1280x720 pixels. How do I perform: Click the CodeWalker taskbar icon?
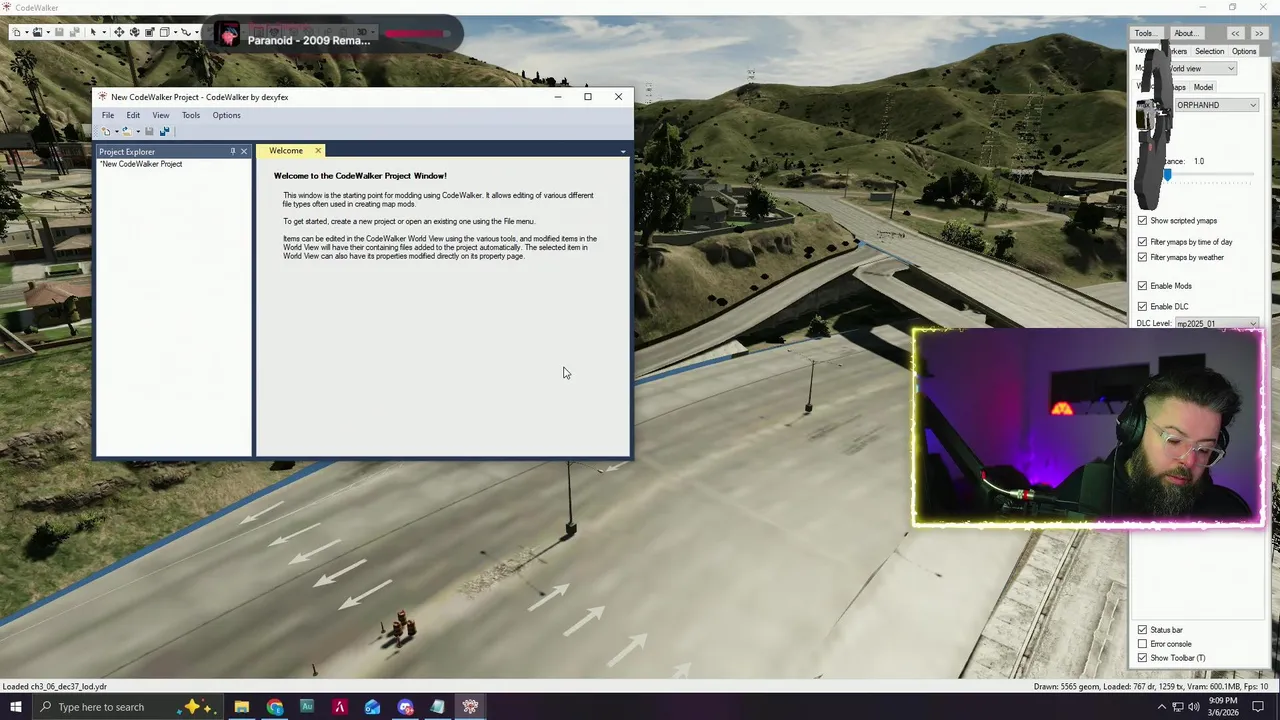coord(470,707)
